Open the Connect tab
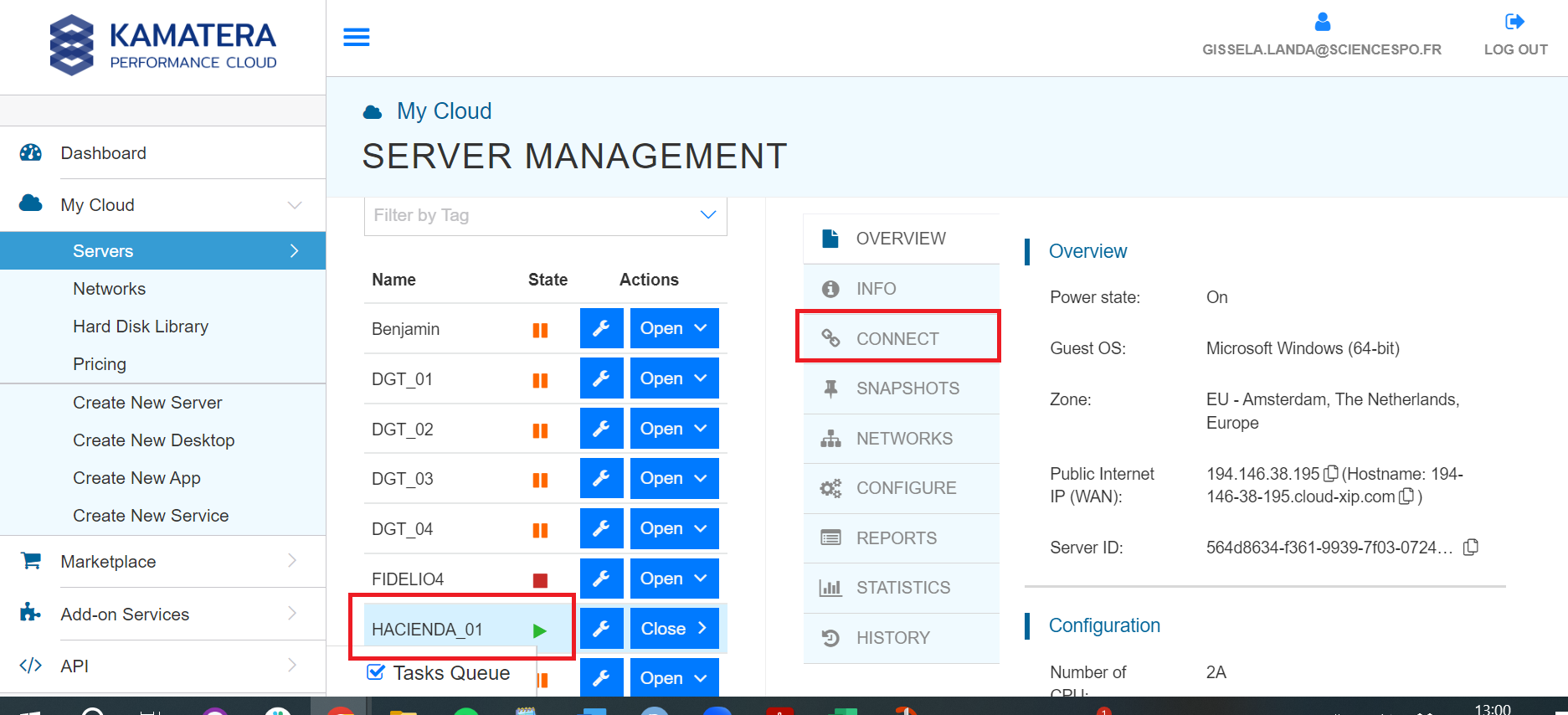This screenshot has height=715, width=1568. [902, 338]
